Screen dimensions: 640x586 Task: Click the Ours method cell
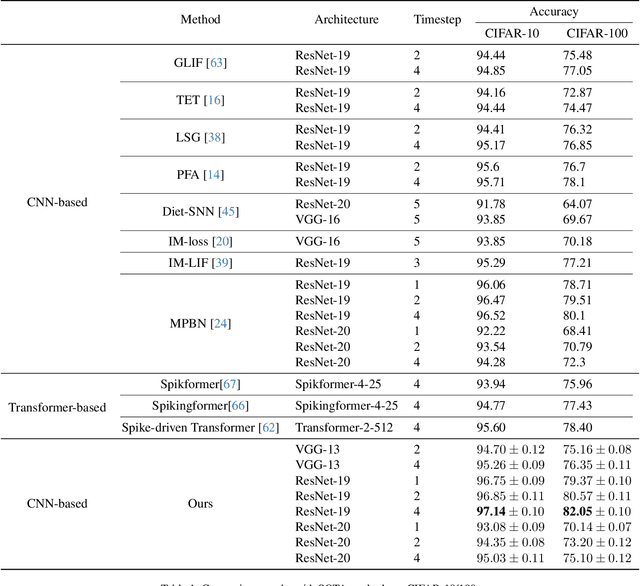[200, 504]
